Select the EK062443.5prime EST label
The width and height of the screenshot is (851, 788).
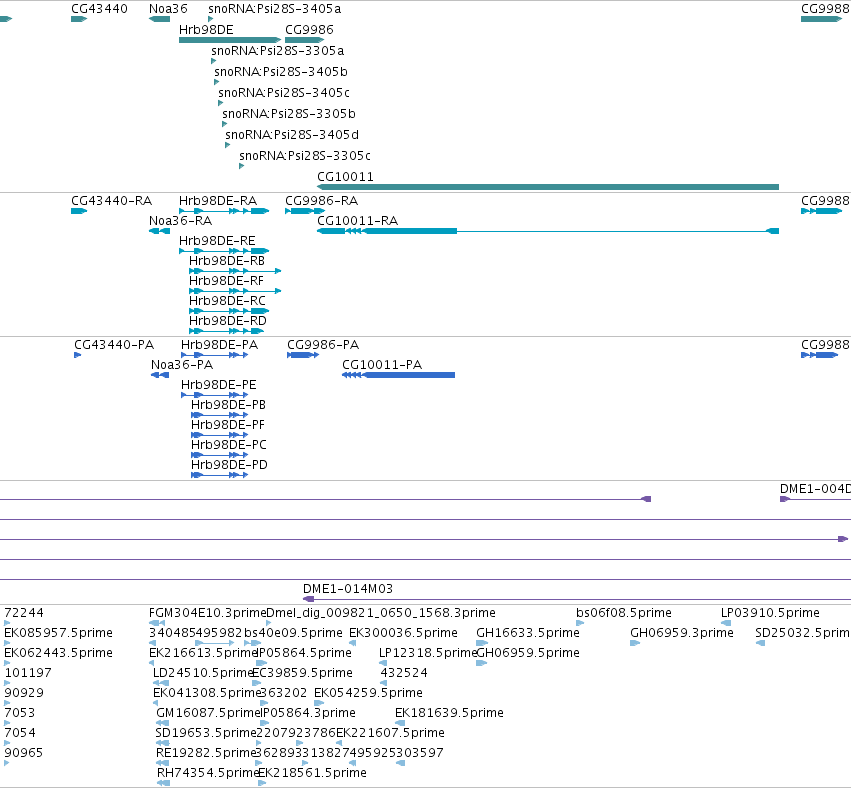pyautogui.click(x=59, y=653)
